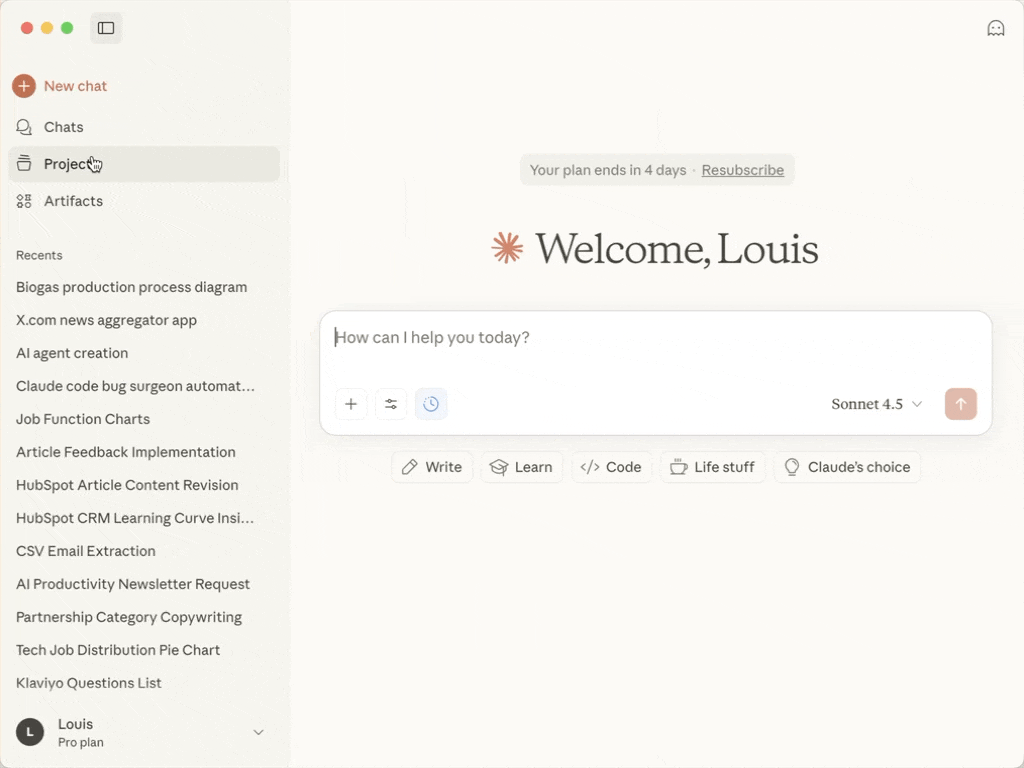Click the red close window button
Image resolution: width=1024 pixels, height=768 pixels.
27,28
